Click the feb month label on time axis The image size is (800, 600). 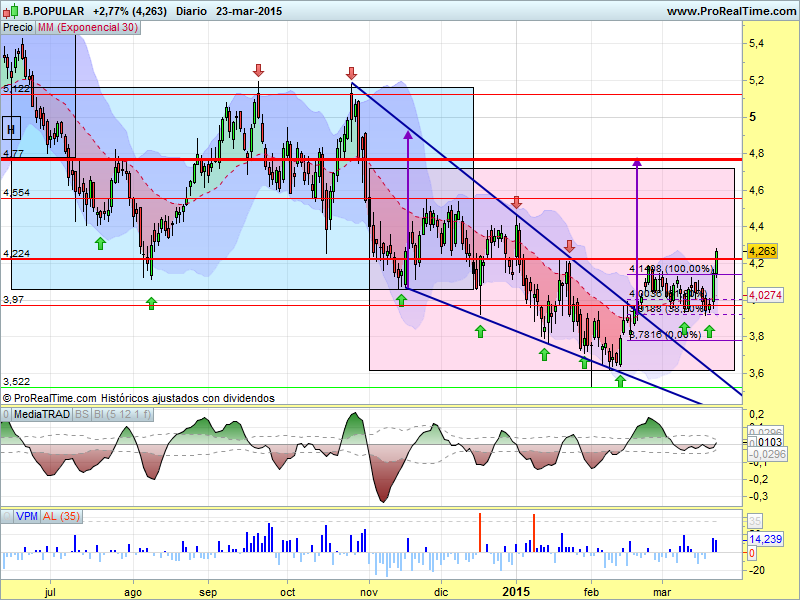pyautogui.click(x=591, y=592)
